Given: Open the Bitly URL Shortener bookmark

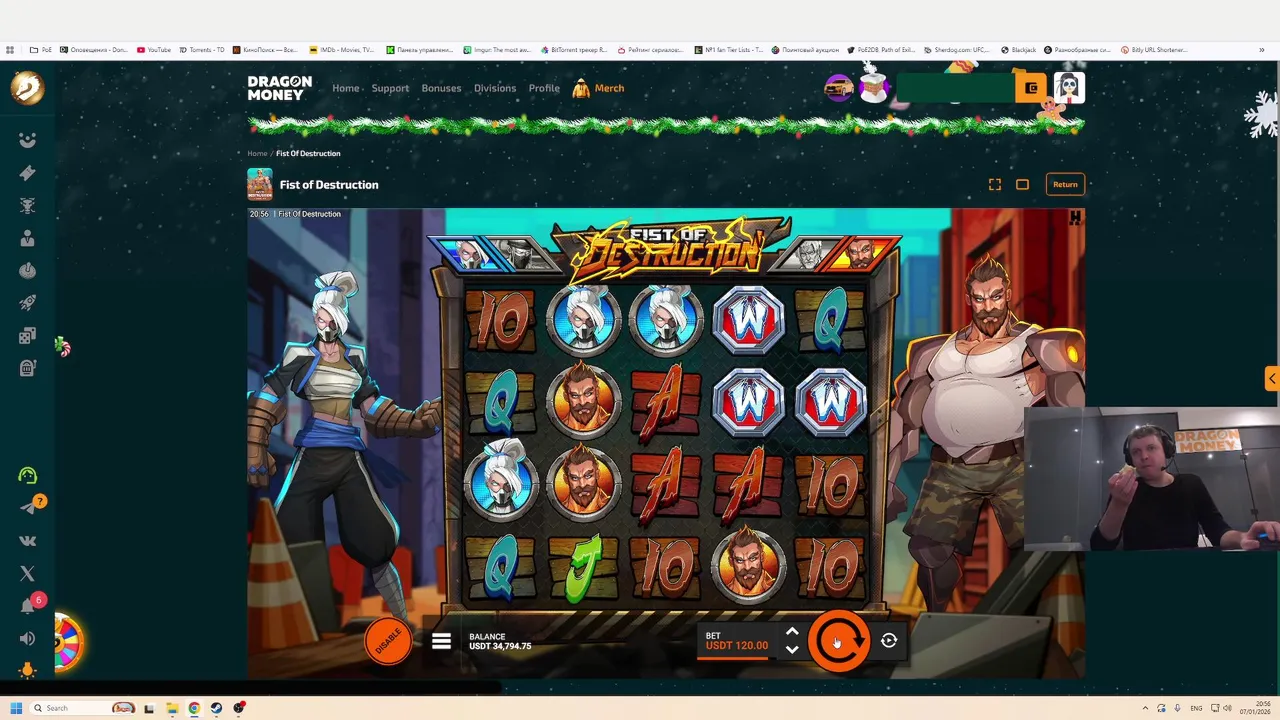Looking at the screenshot, I should pos(1154,49).
